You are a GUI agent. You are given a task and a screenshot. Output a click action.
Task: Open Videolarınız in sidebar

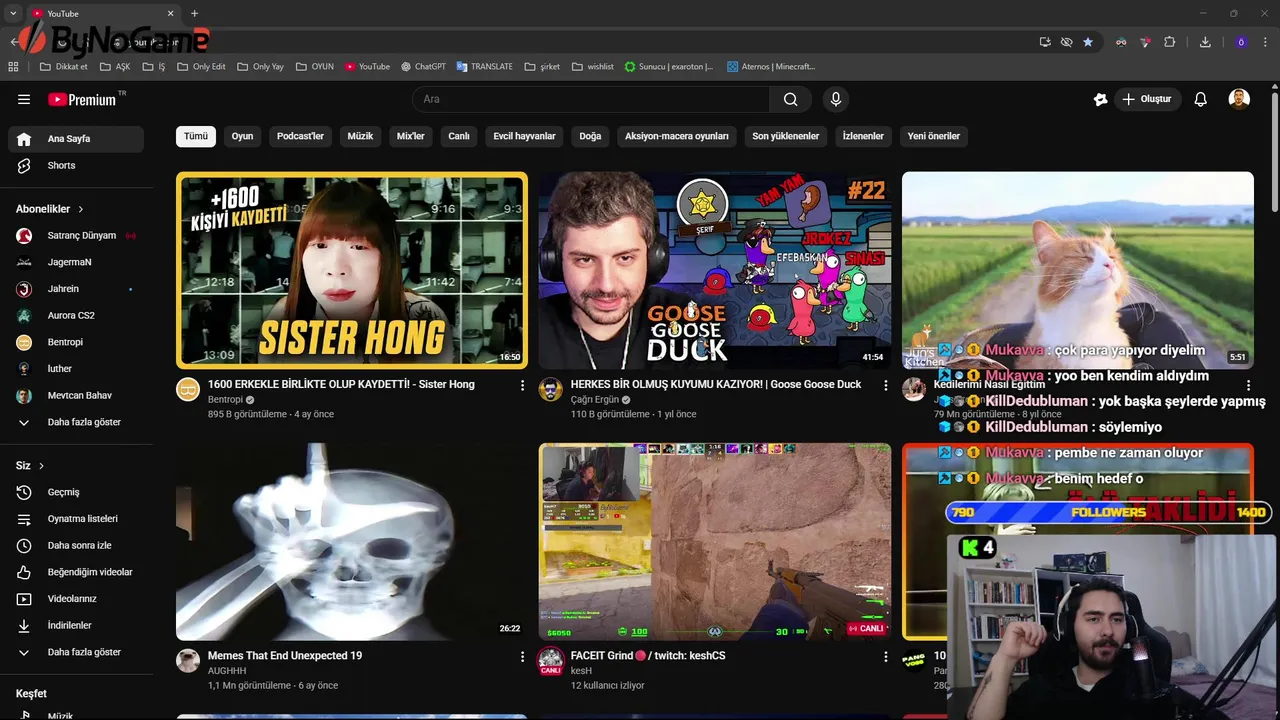point(76,599)
